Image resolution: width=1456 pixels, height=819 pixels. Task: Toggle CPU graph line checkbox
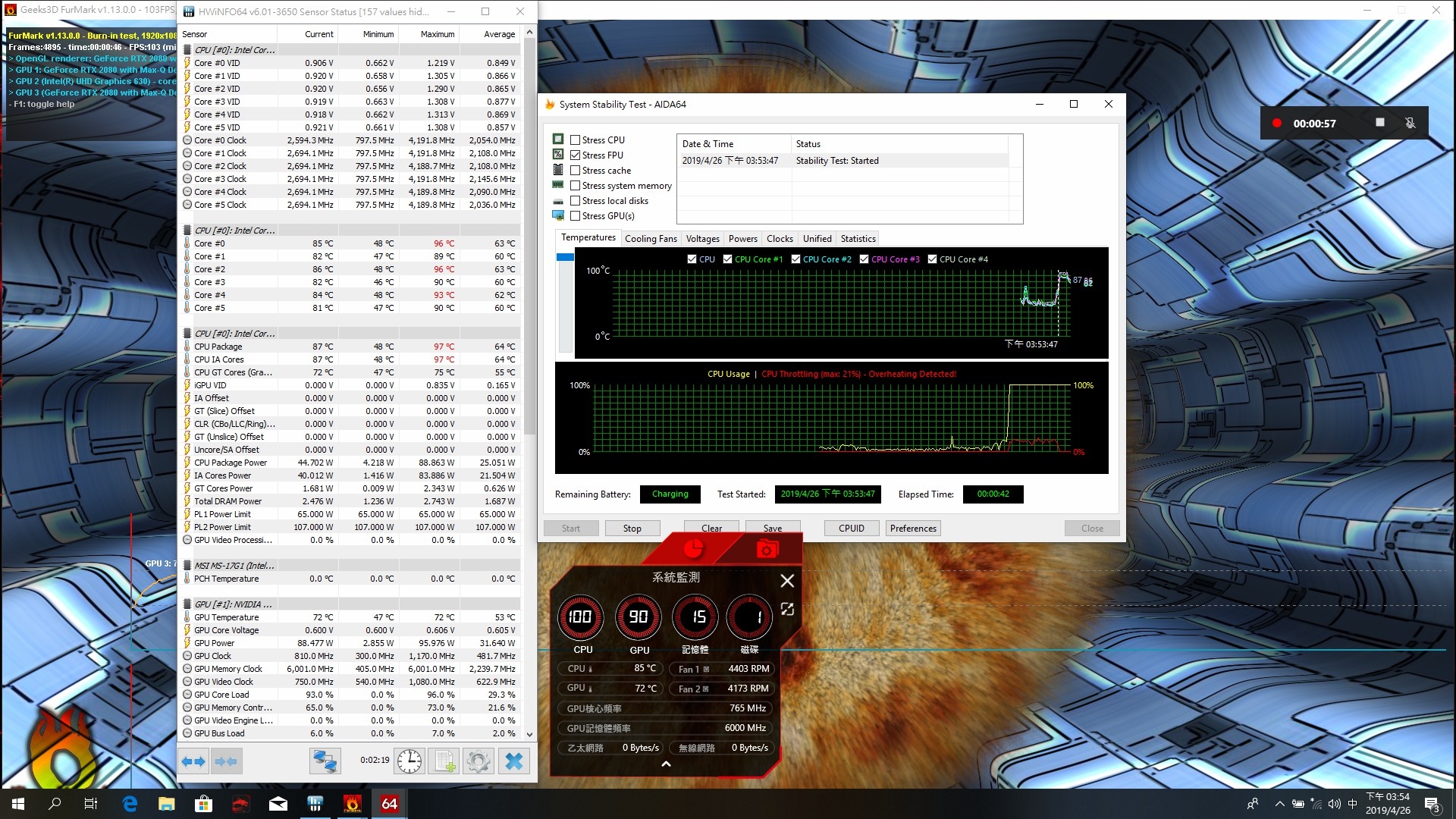692,259
